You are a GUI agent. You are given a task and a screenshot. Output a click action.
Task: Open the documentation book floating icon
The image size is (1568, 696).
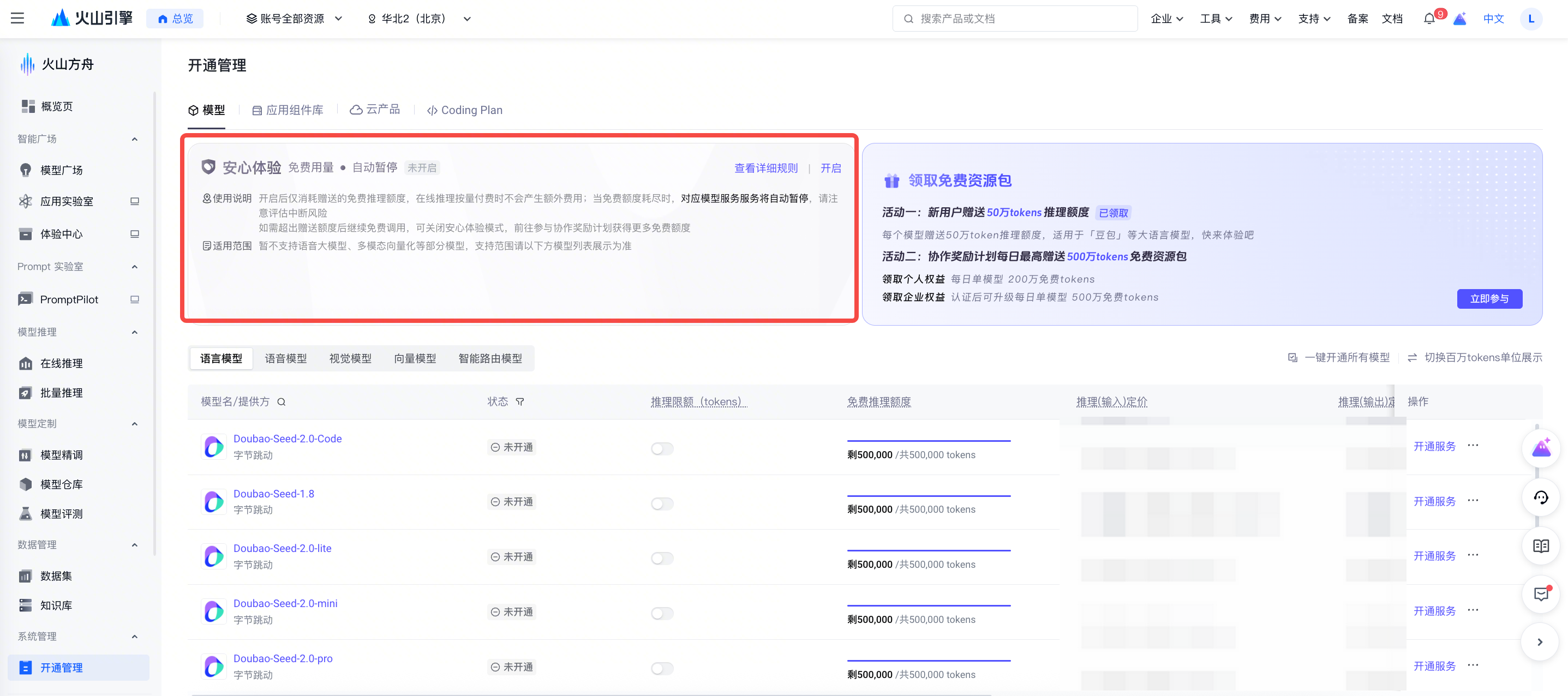pos(1540,545)
